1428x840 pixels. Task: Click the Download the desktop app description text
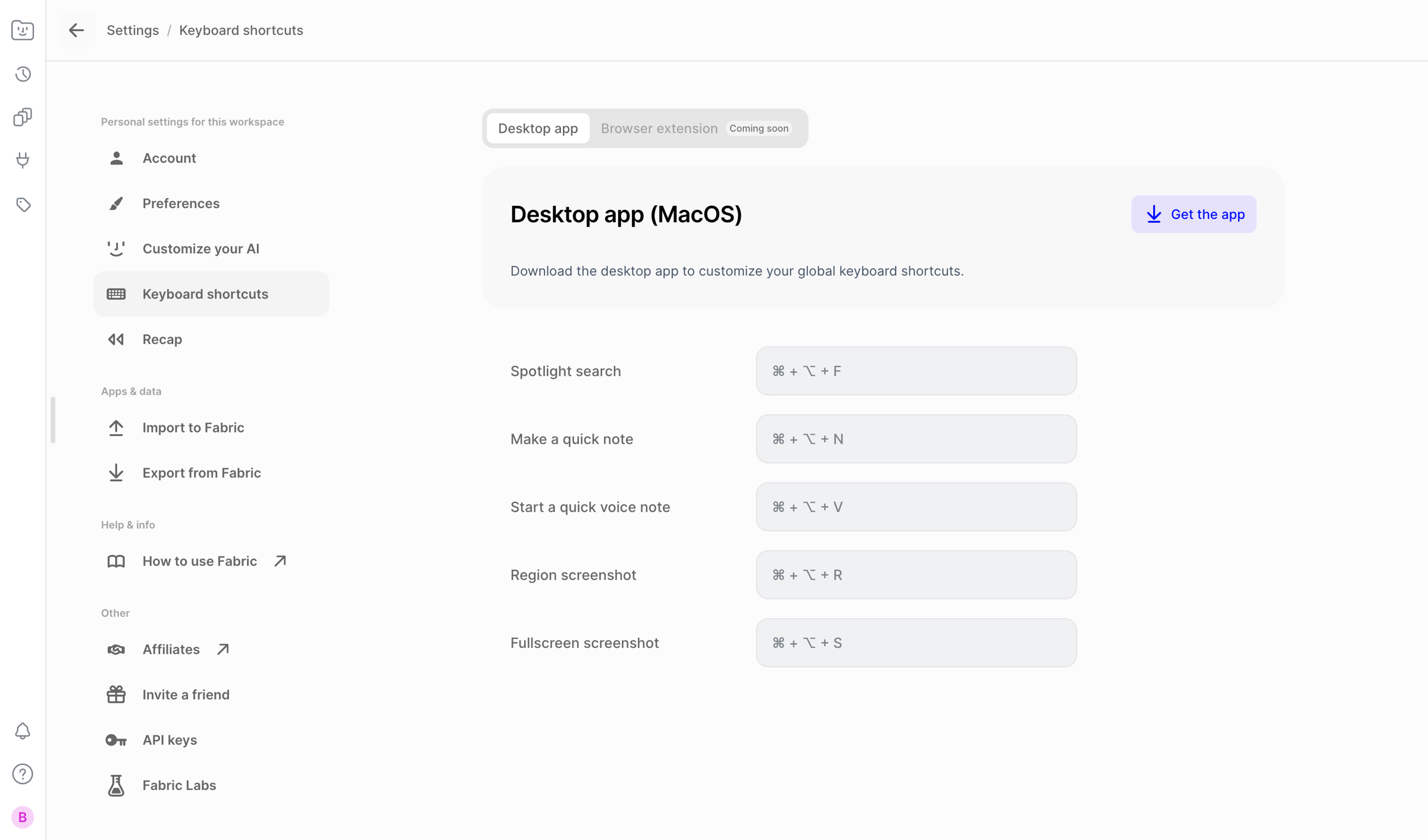pyautogui.click(x=737, y=271)
